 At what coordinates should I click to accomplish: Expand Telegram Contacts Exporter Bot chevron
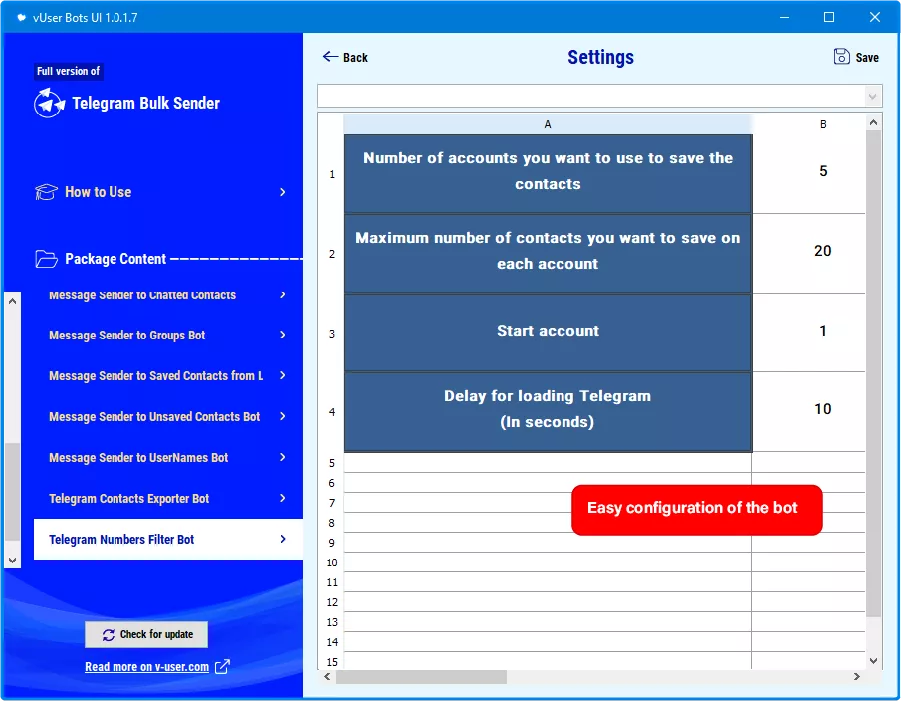(x=283, y=498)
